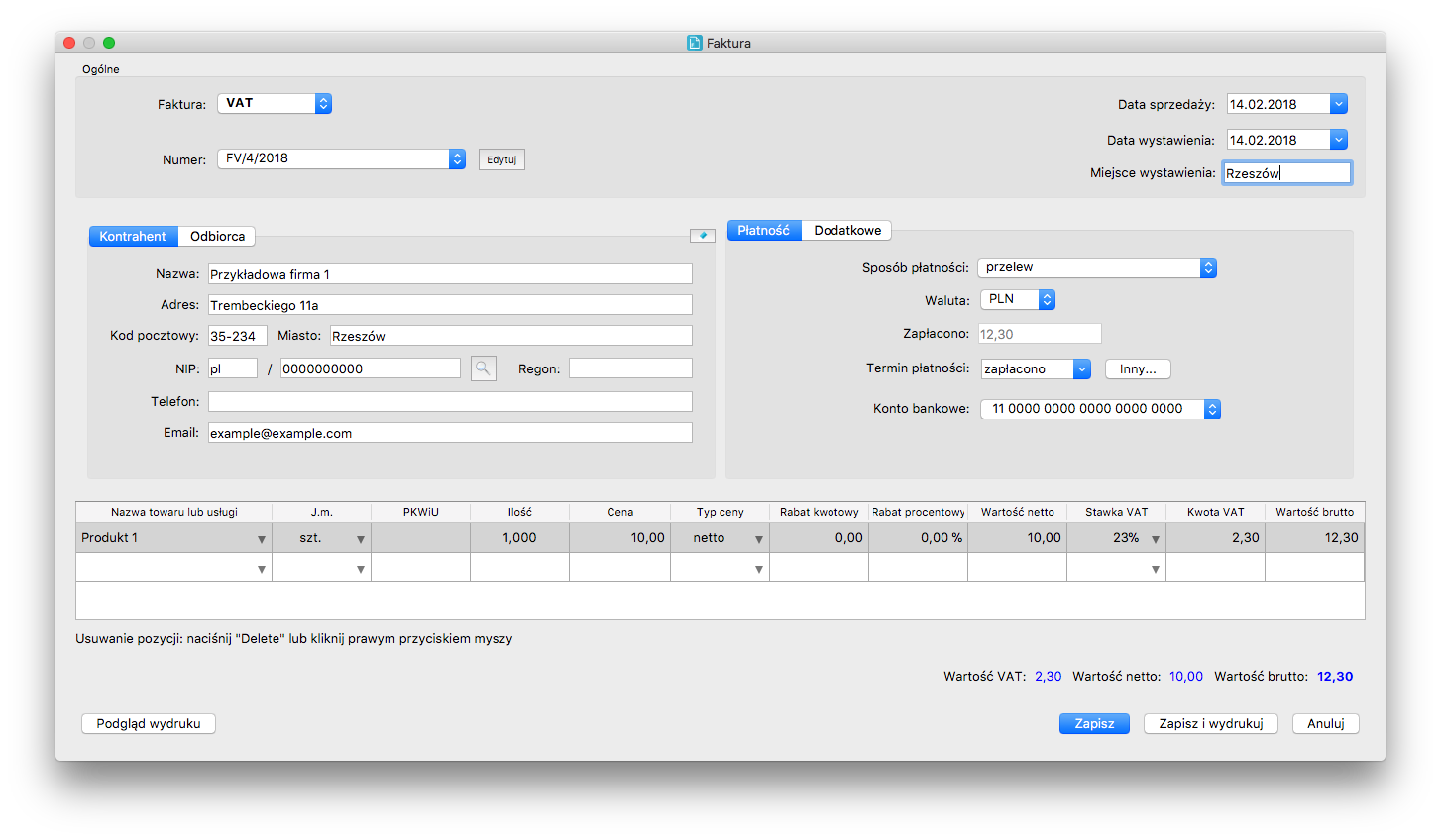Screen dimensions: 1441x840
Task: Click the empty Regon field
Action: point(630,368)
